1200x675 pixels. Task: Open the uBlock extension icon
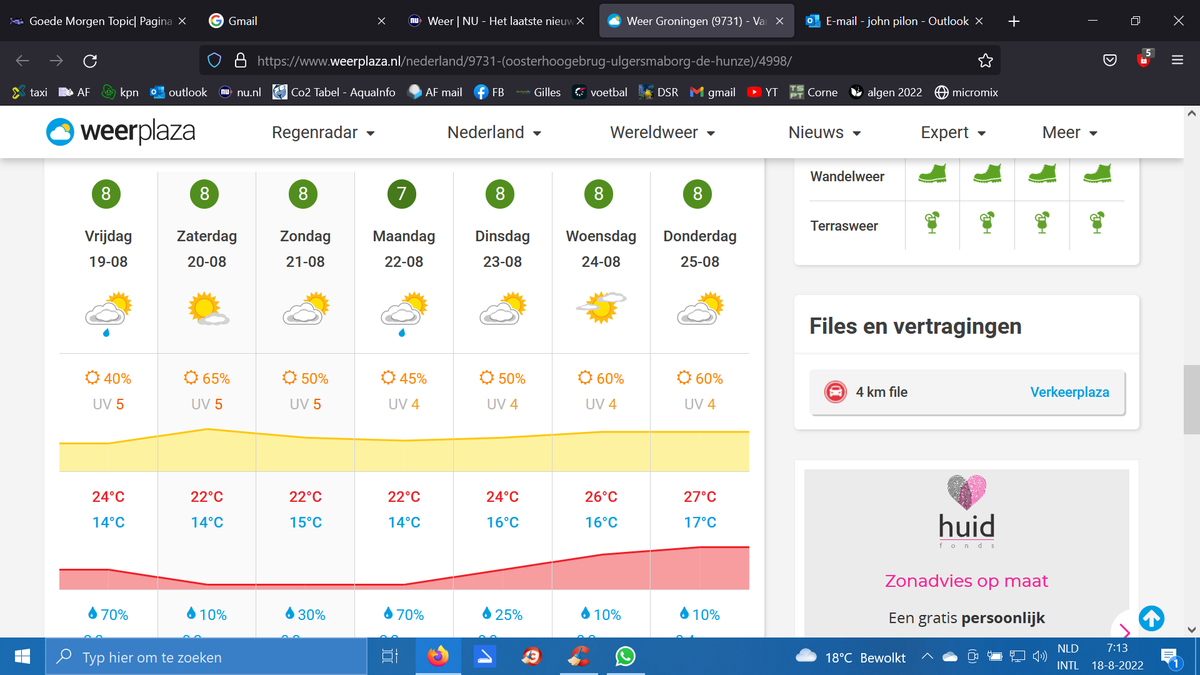click(1144, 60)
